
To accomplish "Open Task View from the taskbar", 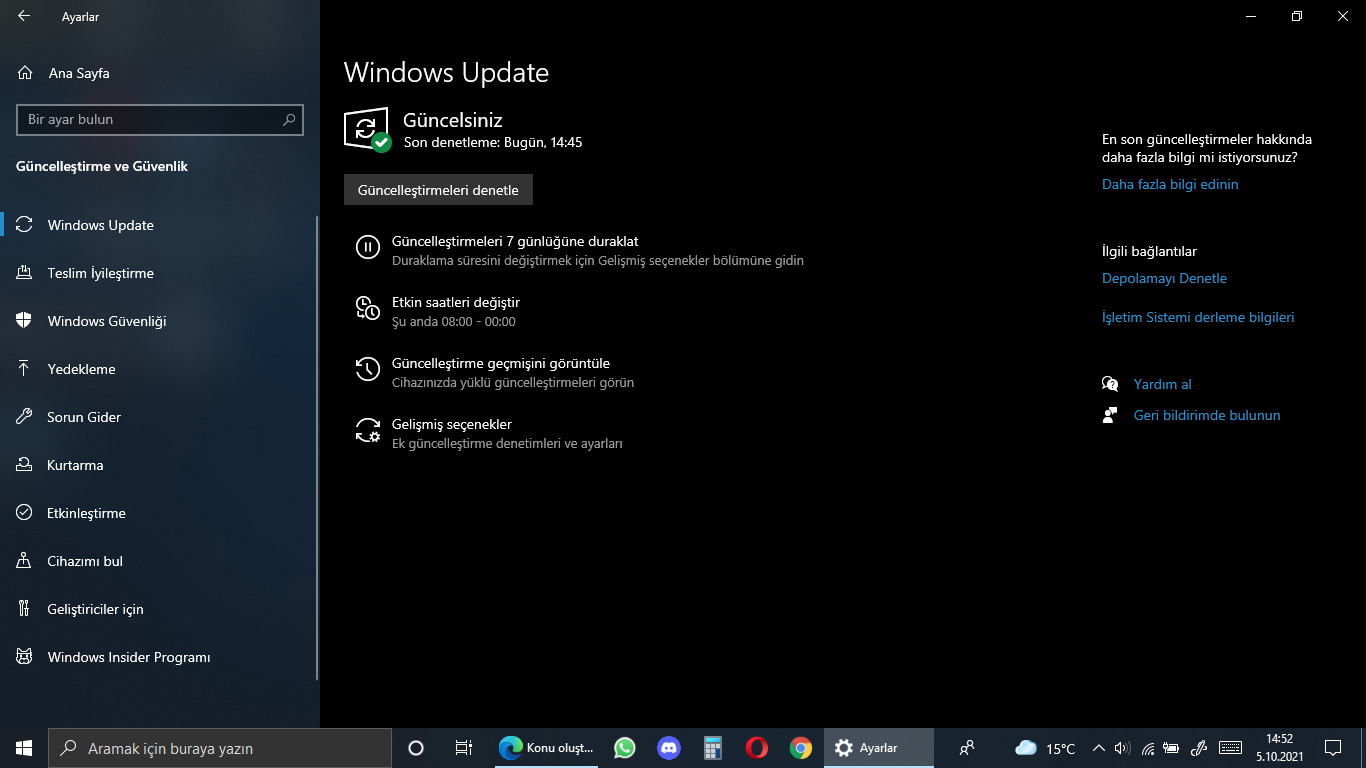I will 464,748.
